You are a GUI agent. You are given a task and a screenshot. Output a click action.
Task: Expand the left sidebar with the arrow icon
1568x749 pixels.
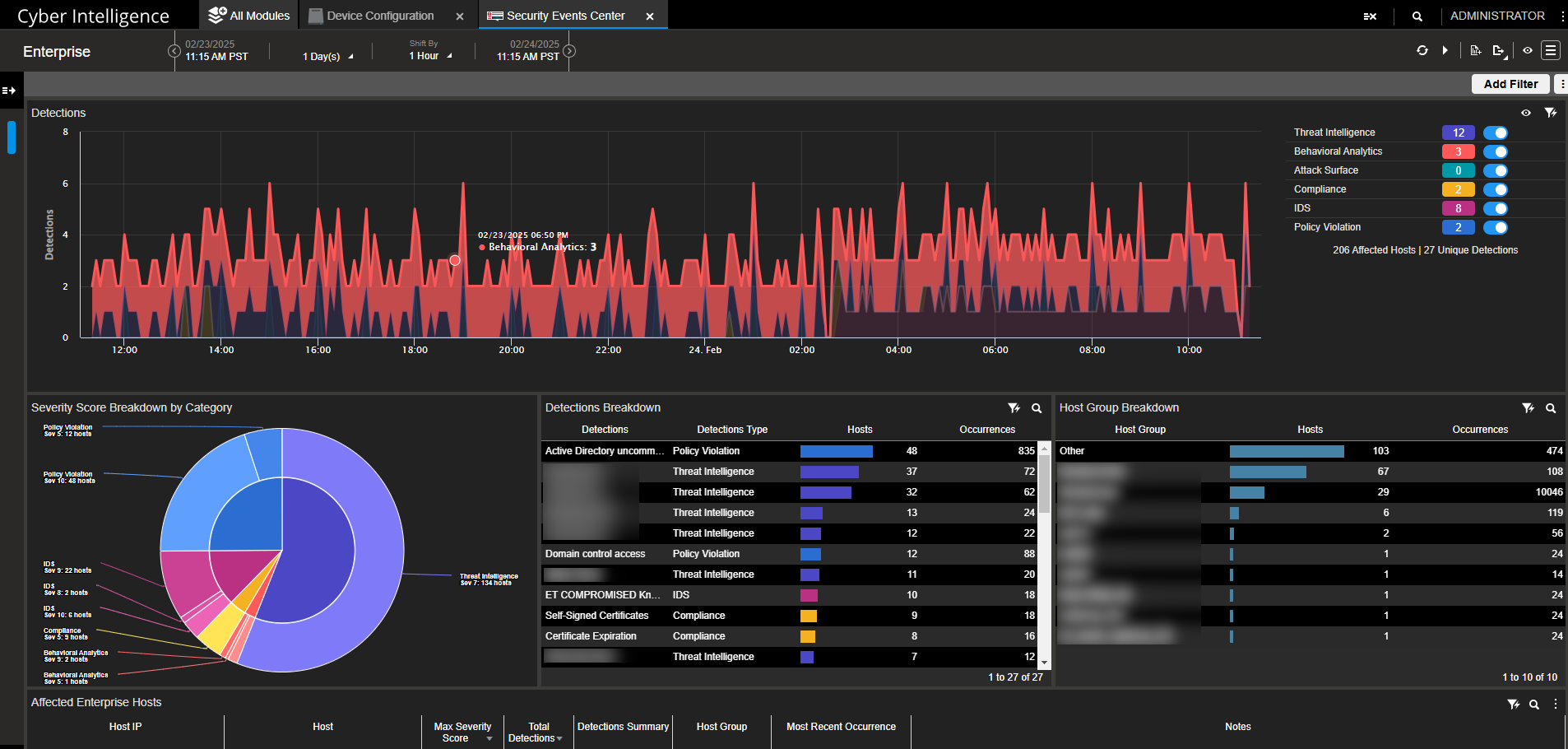click(x=9, y=91)
